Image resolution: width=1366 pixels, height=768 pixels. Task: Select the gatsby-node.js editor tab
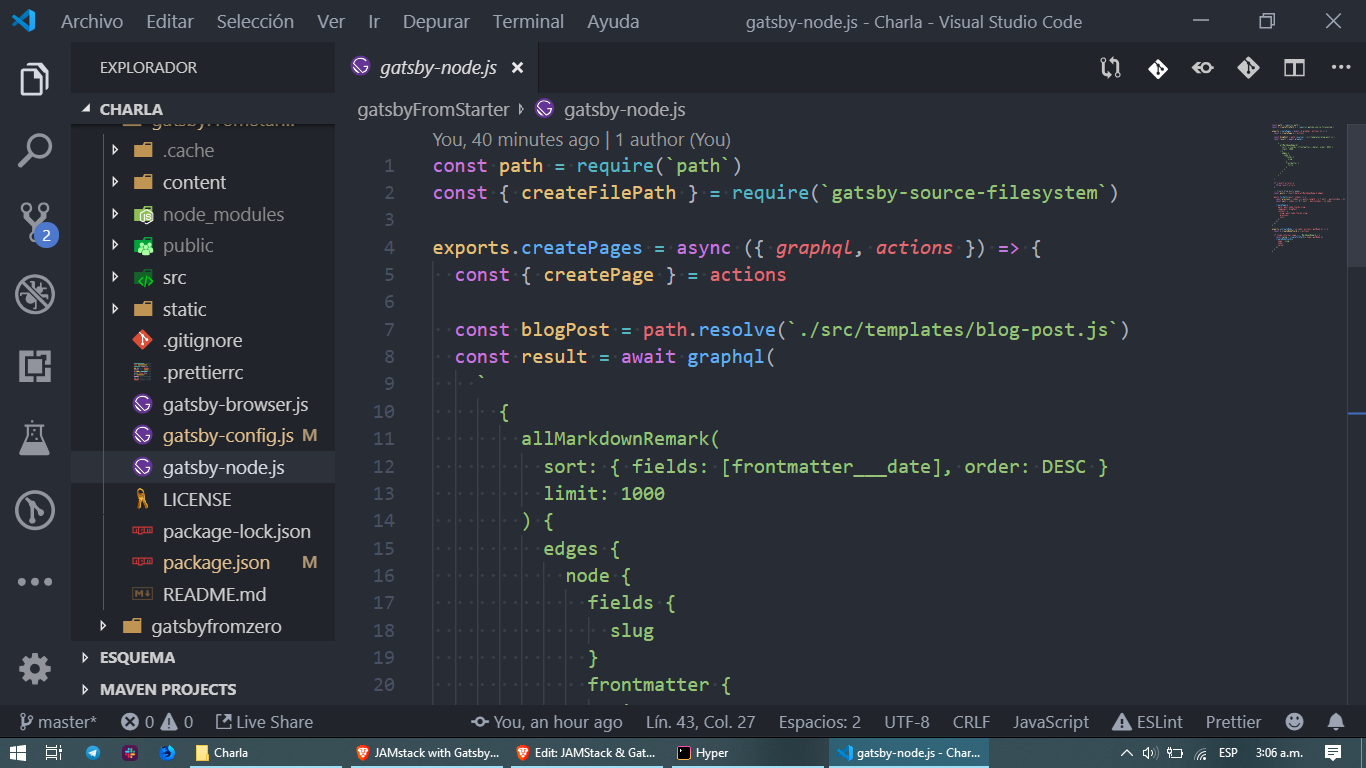tap(437, 68)
